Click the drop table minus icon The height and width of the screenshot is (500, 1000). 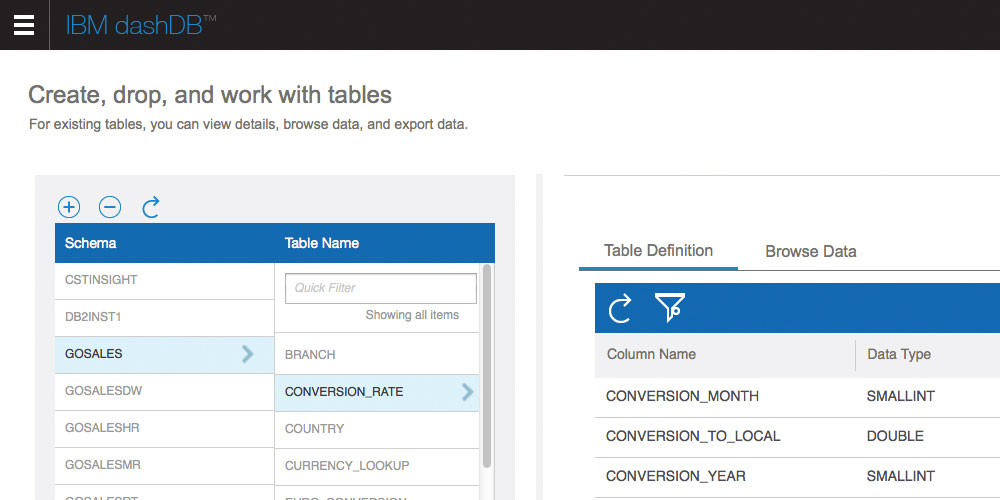coord(110,207)
